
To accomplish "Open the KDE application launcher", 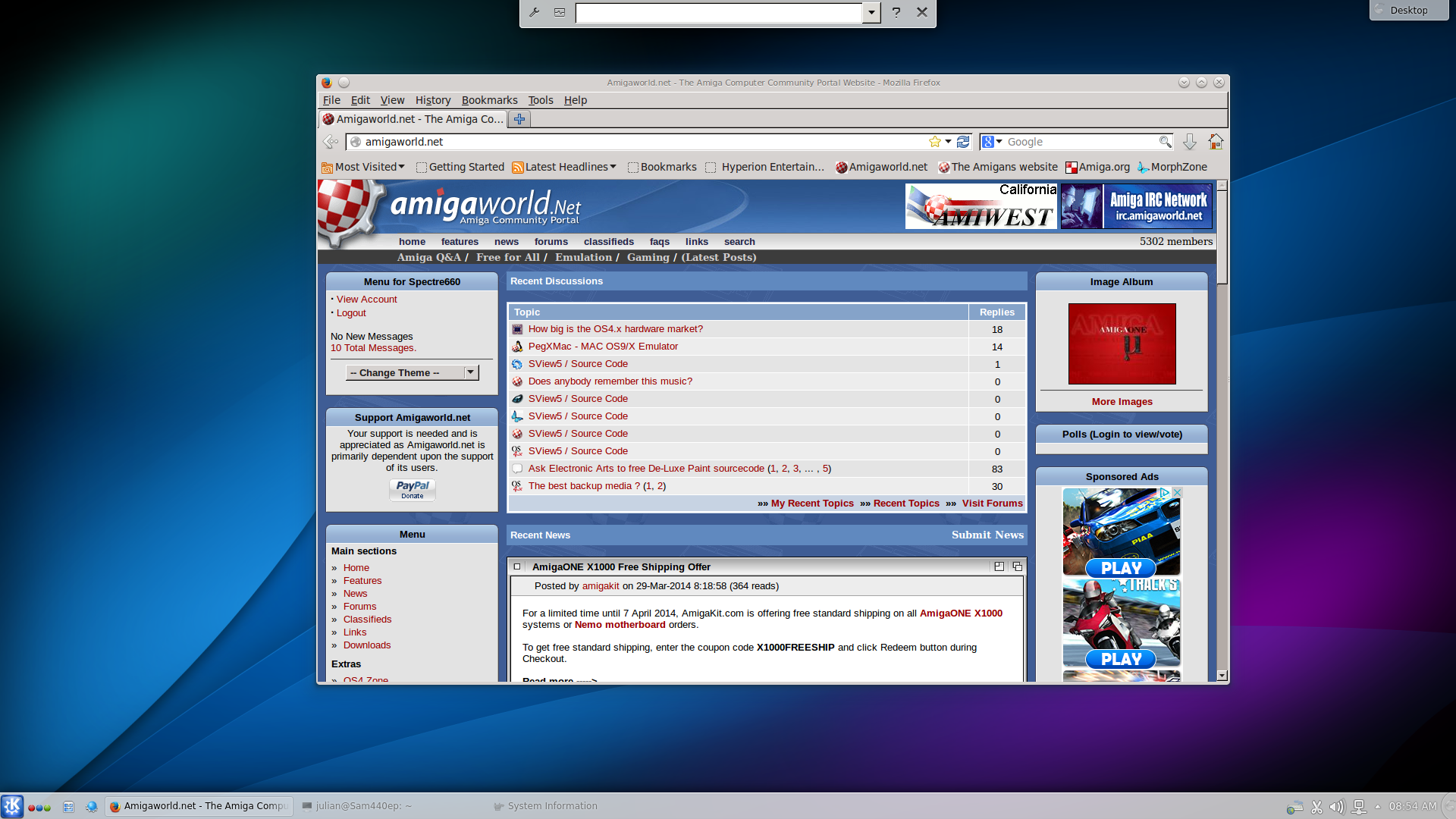I will click(x=12, y=806).
